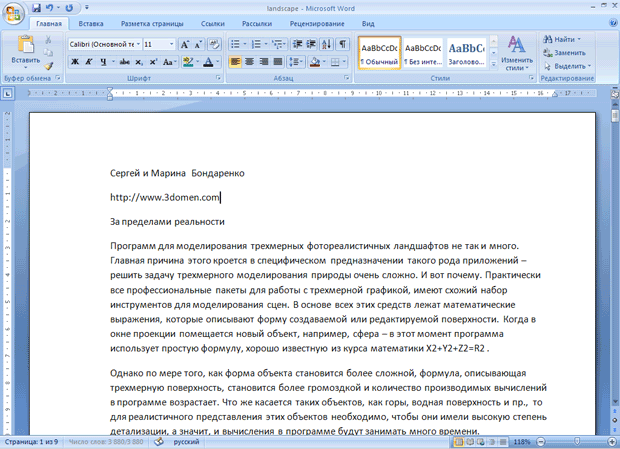
Task: Cut selection with scissors icon
Action: click(48, 40)
